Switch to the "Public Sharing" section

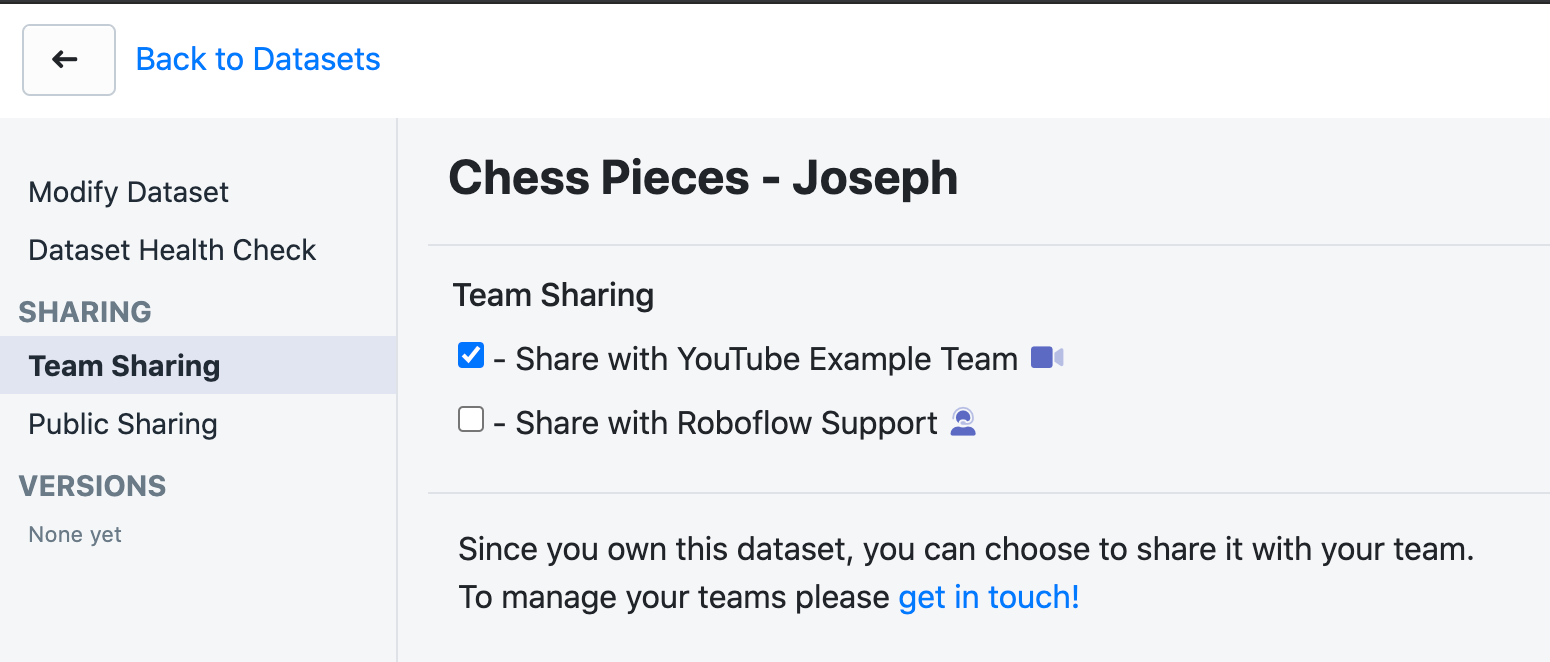[x=122, y=424]
